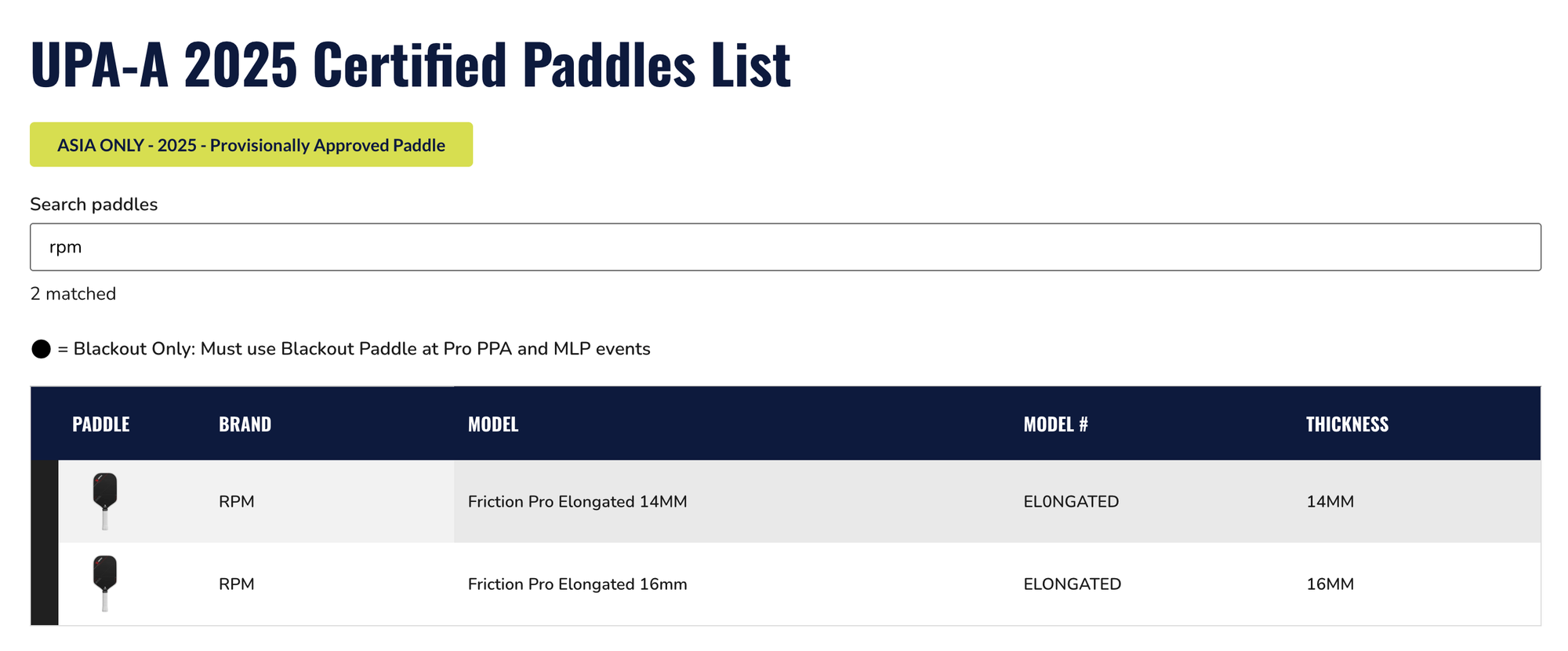Click the "2 matched" result count

(73, 294)
